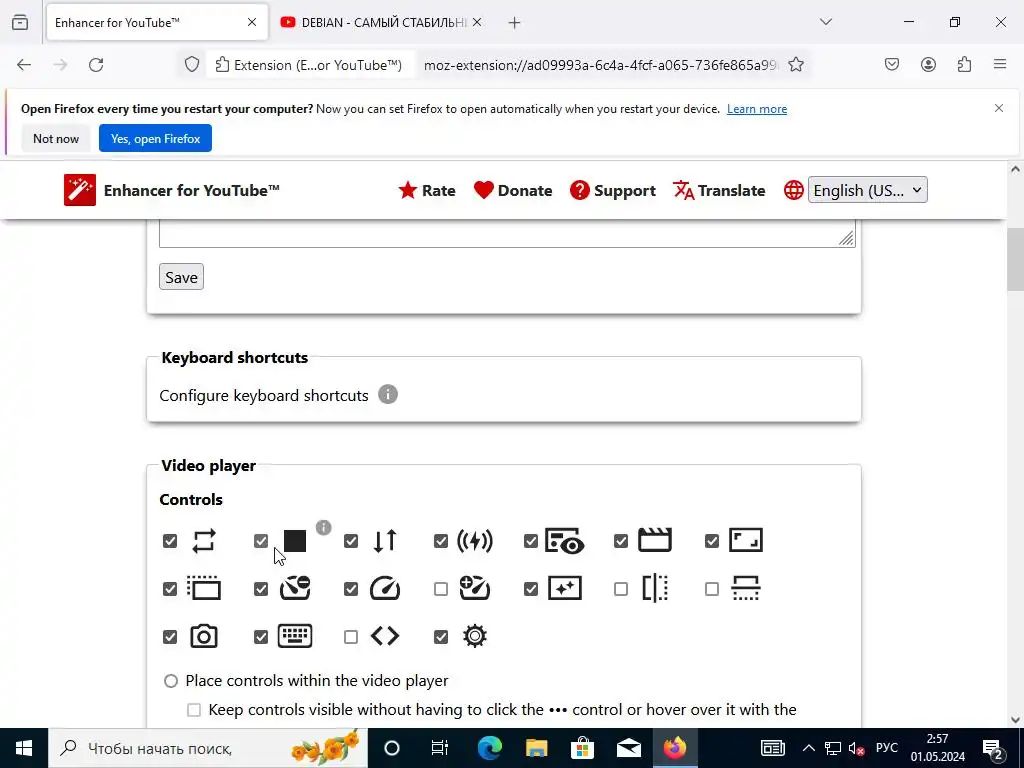Uncheck the up-down arrows control checkbox
This screenshot has width=1024, height=768.
351,541
